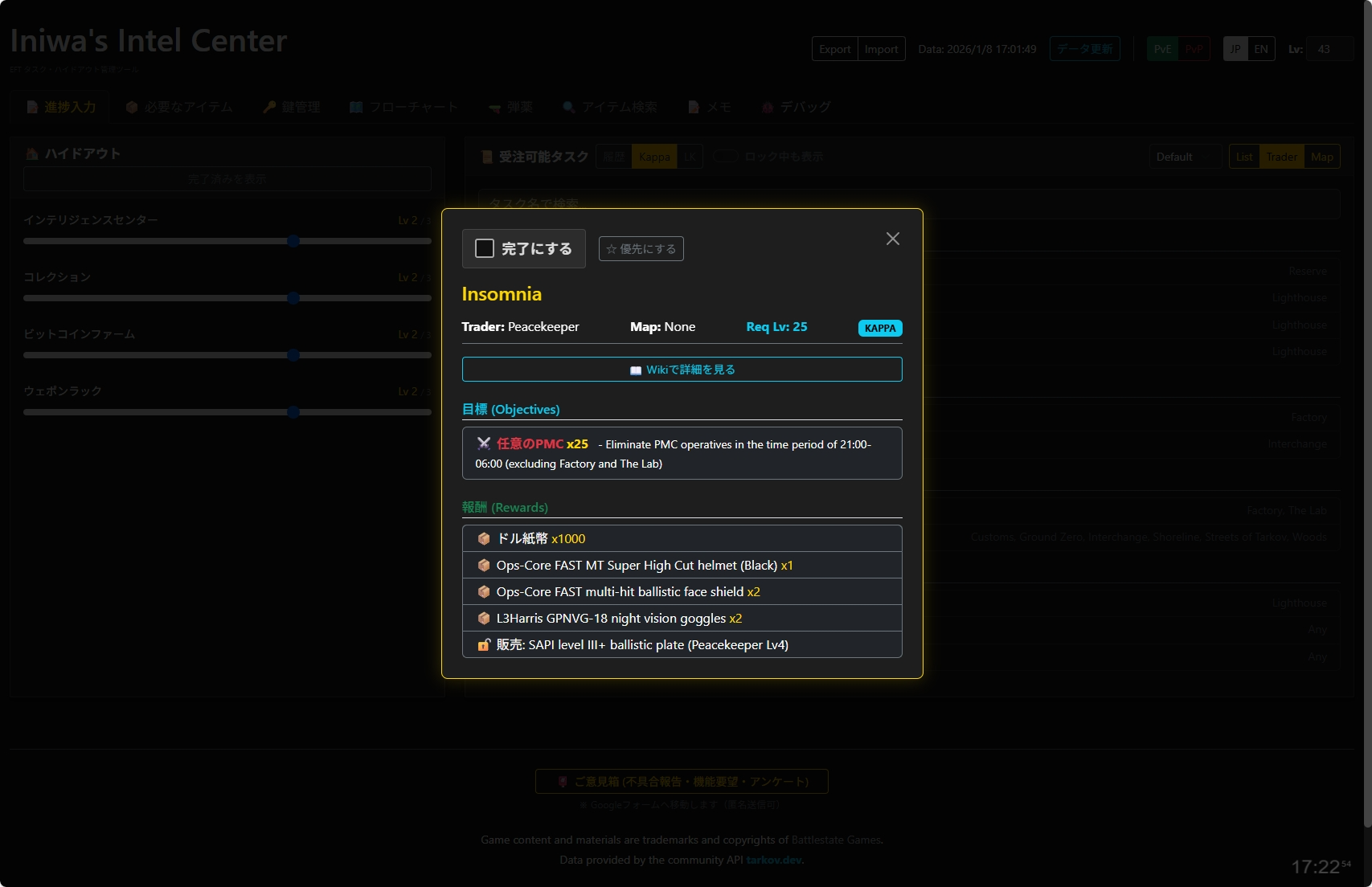The image size is (1372, 887).
Task: Check the 完了にする checkbox
Action: (x=485, y=248)
